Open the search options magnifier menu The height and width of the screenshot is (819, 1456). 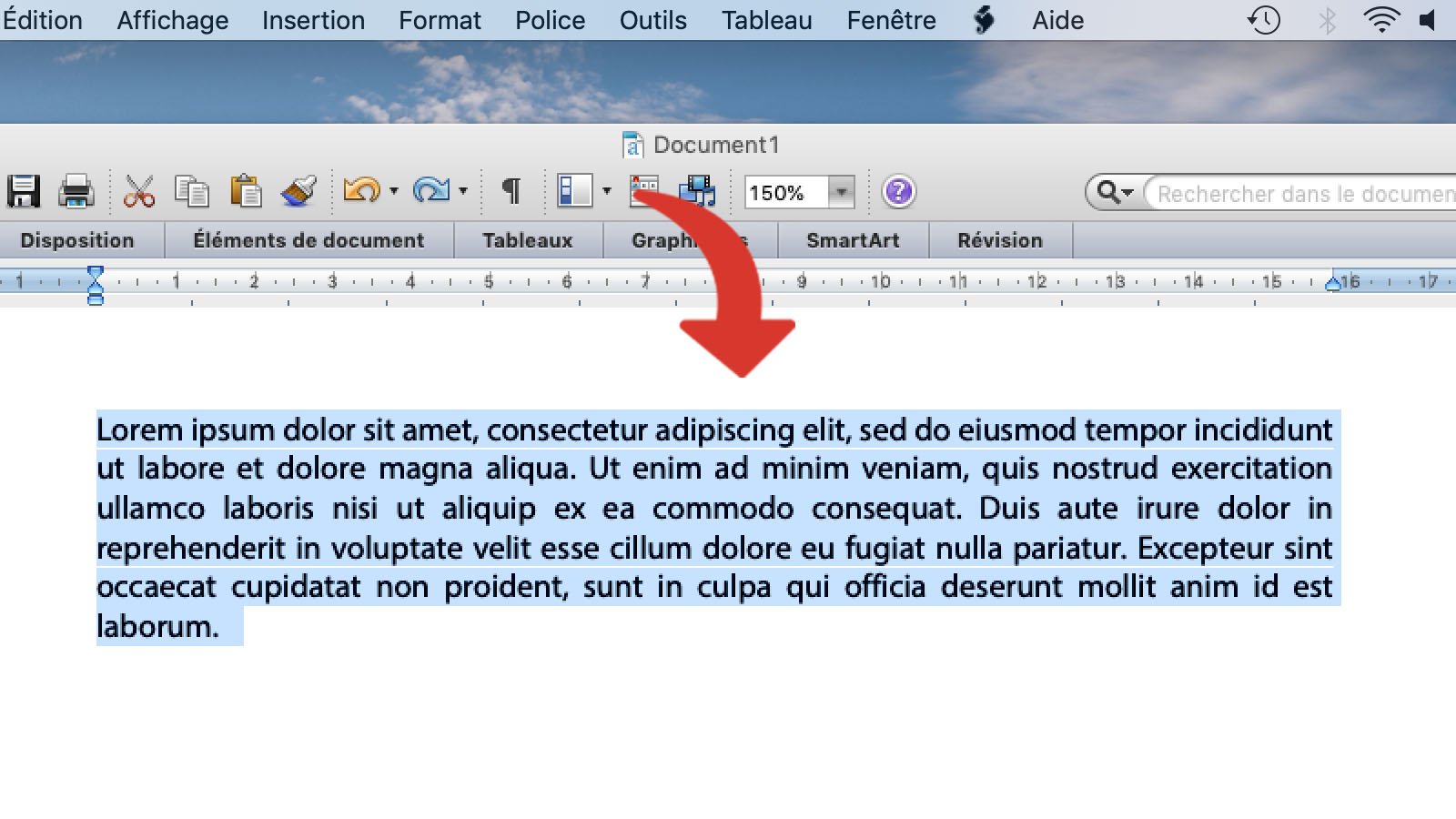pyautogui.click(x=1114, y=193)
